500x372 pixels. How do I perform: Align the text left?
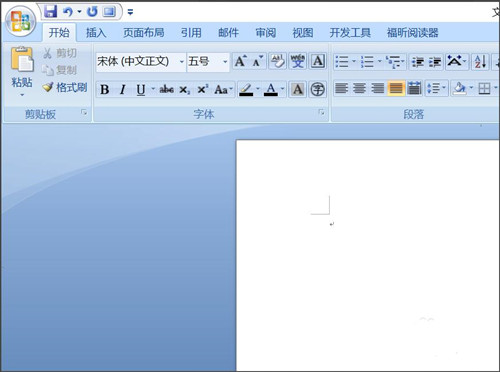341,89
